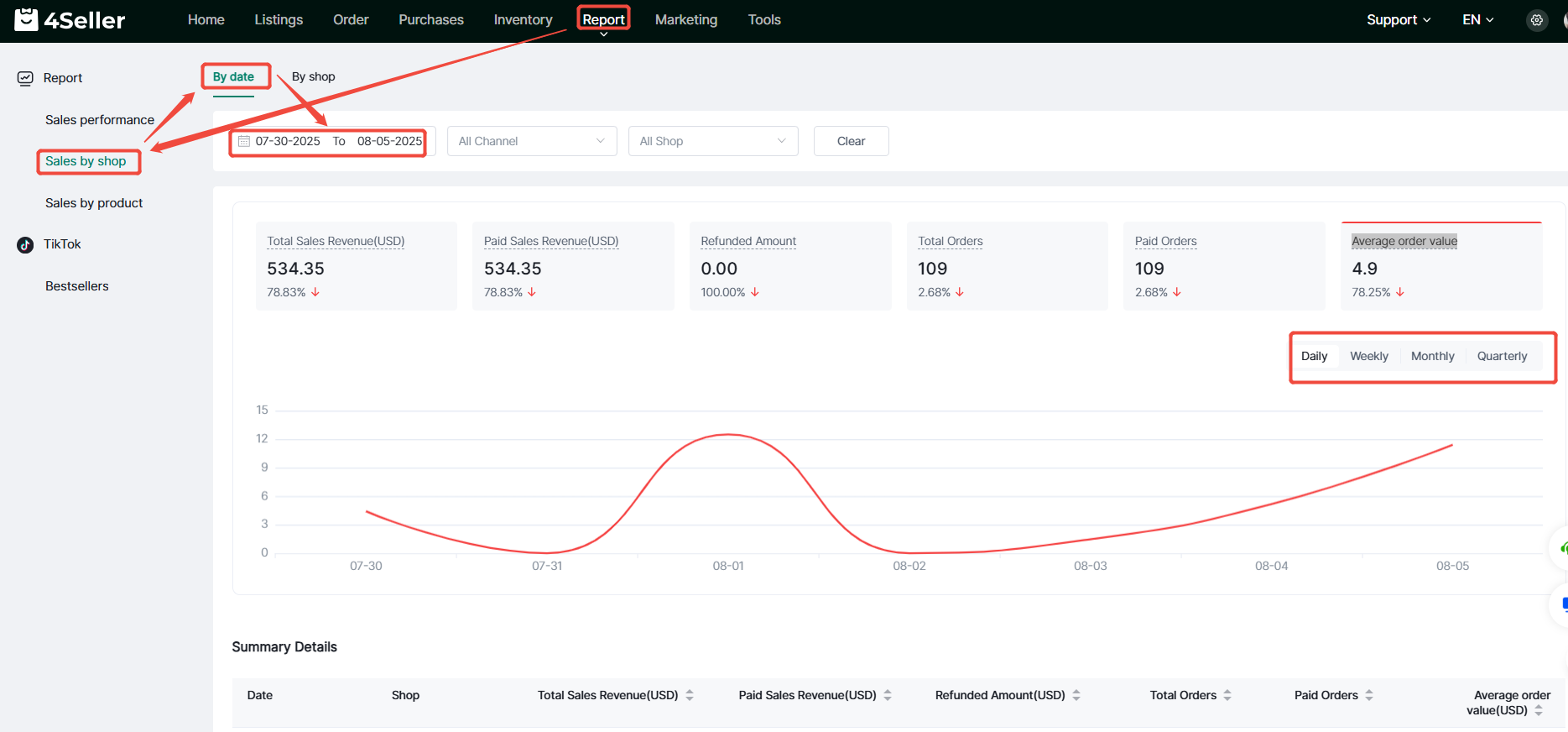This screenshot has width=1568, height=732.
Task: Sort by Total Orders column
Action: click(x=1227, y=695)
